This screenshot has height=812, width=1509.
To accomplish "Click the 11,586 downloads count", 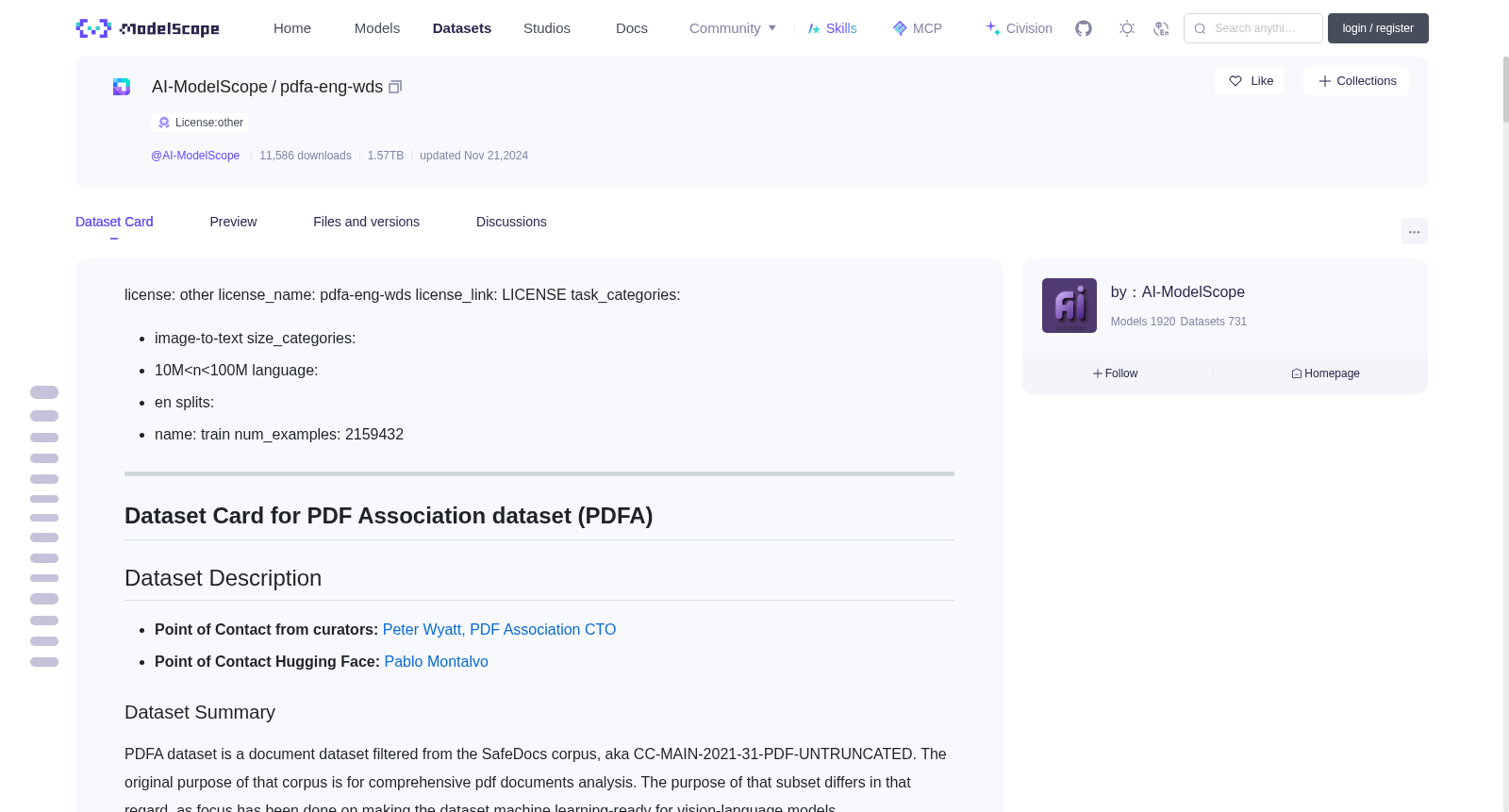I will pyautogui.click(x=306, y=156).
